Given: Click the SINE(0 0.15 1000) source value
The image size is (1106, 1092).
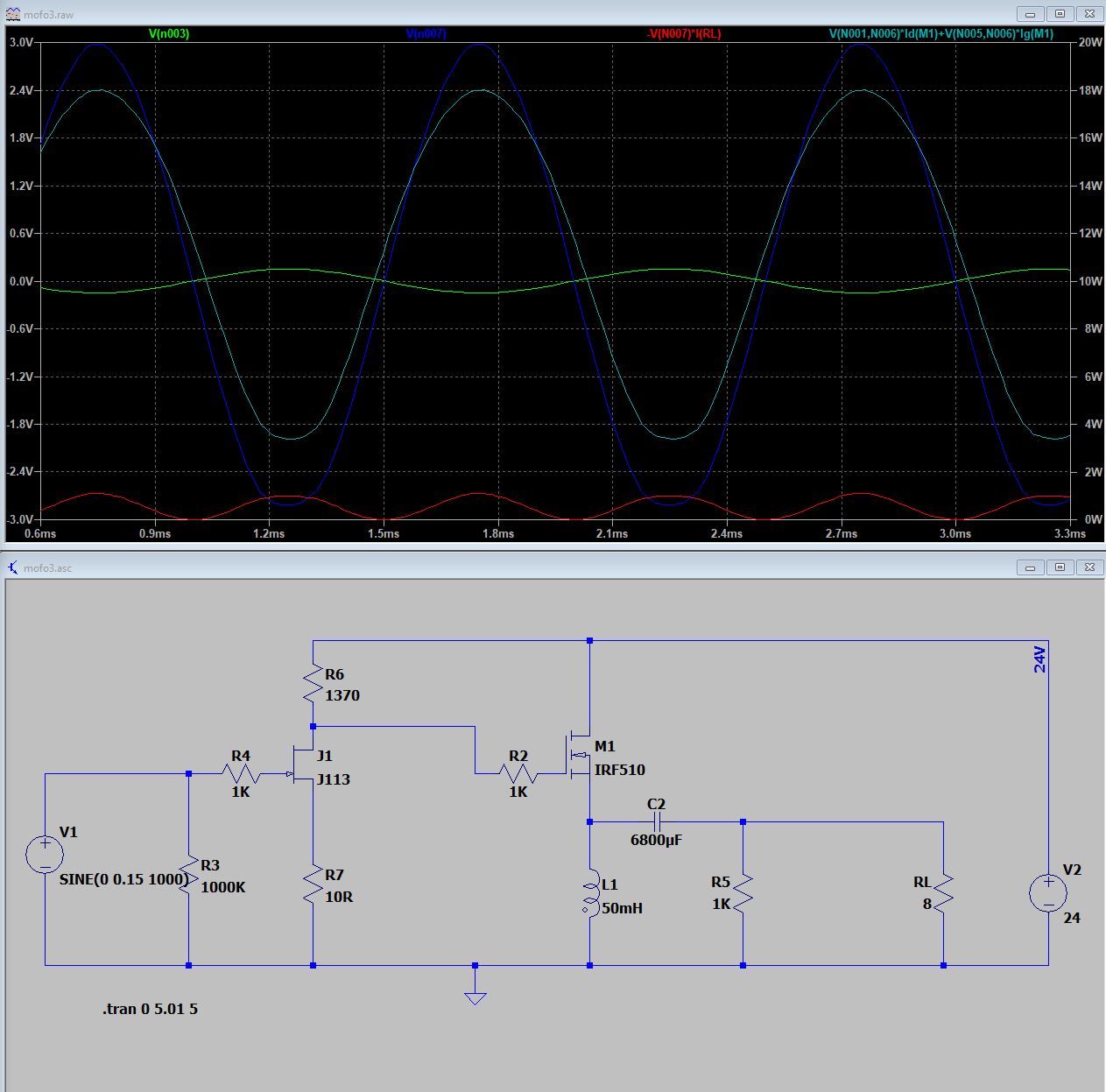Looking at the screenshot, I should click(x=124, y=879).
